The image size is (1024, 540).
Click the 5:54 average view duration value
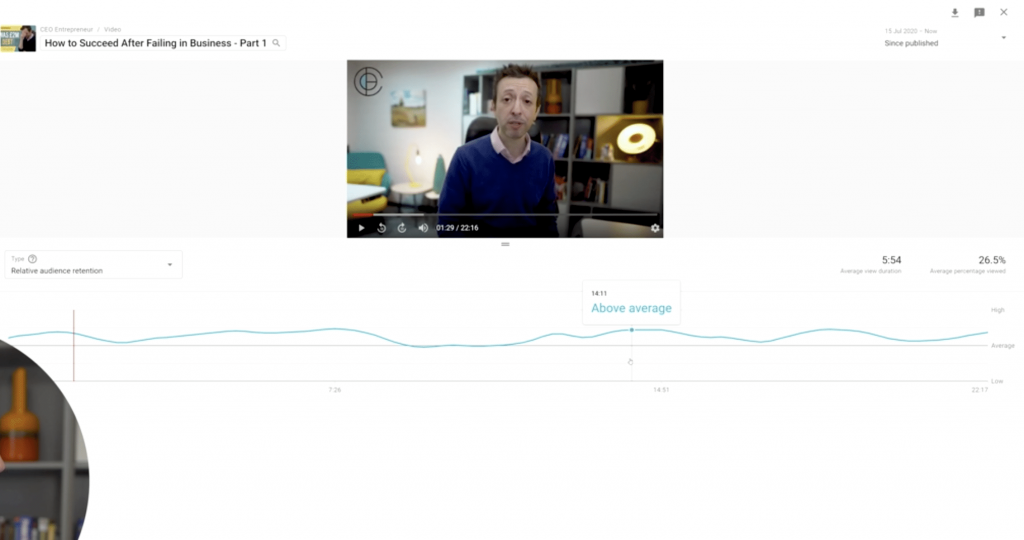pyautogui.click(x=891, y=260)
